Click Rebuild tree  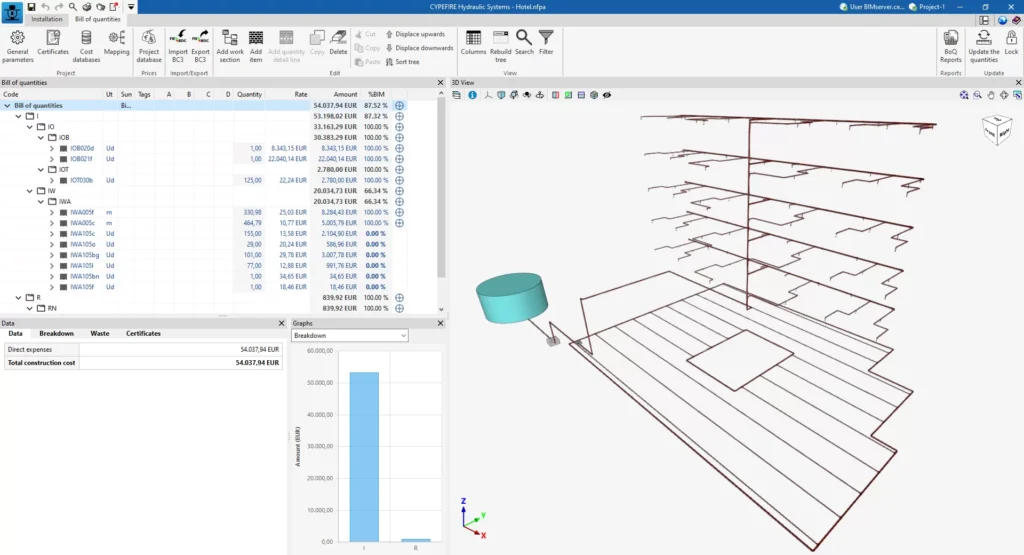pos(500,46)
